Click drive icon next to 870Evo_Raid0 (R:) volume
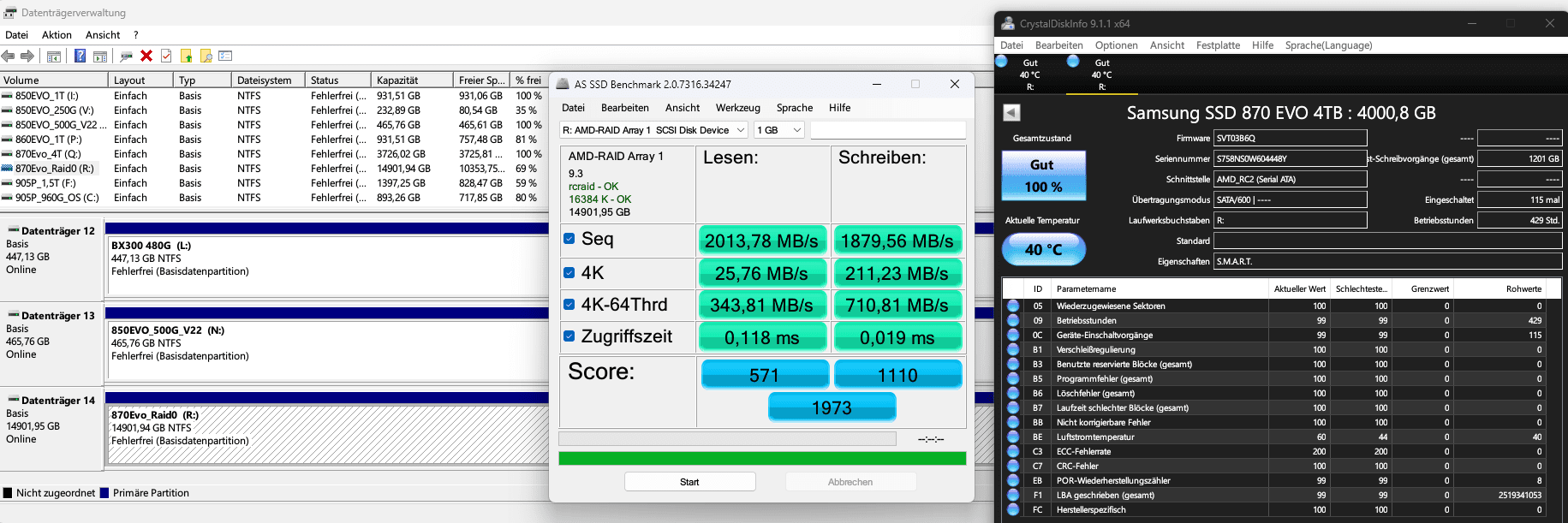The width and height of the screenshot is (1568, 523). (x=8, y=169)
